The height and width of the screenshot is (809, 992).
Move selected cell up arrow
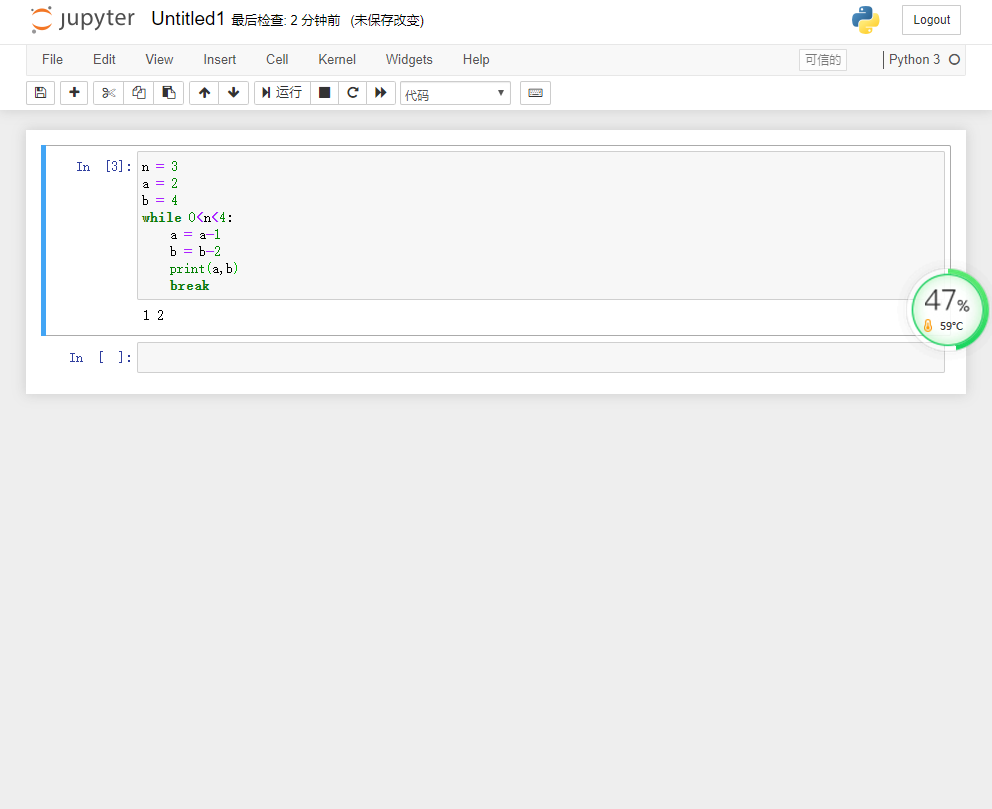coord(204,93)
